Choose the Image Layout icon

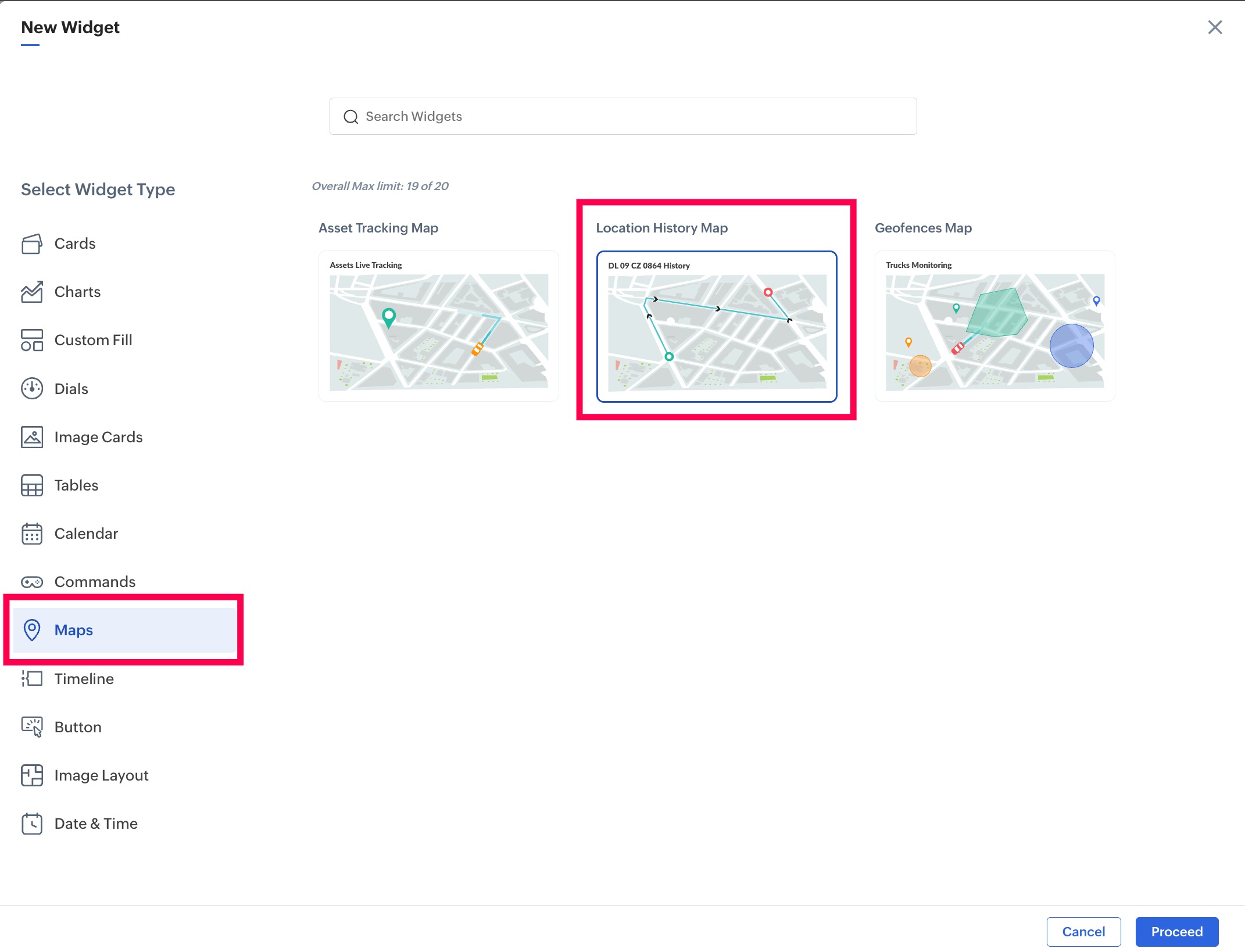tap(31, 775)
